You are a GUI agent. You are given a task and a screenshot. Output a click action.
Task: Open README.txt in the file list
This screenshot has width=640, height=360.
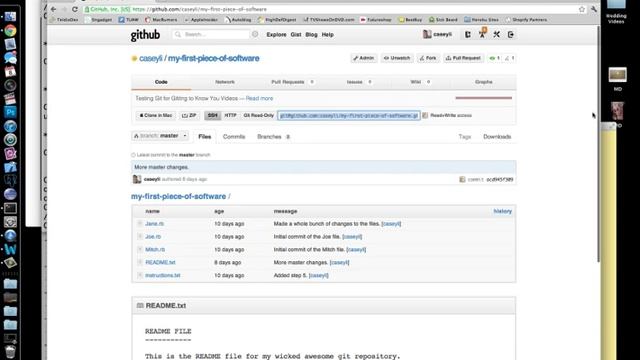pyautogui.click(x=160, y=262)
